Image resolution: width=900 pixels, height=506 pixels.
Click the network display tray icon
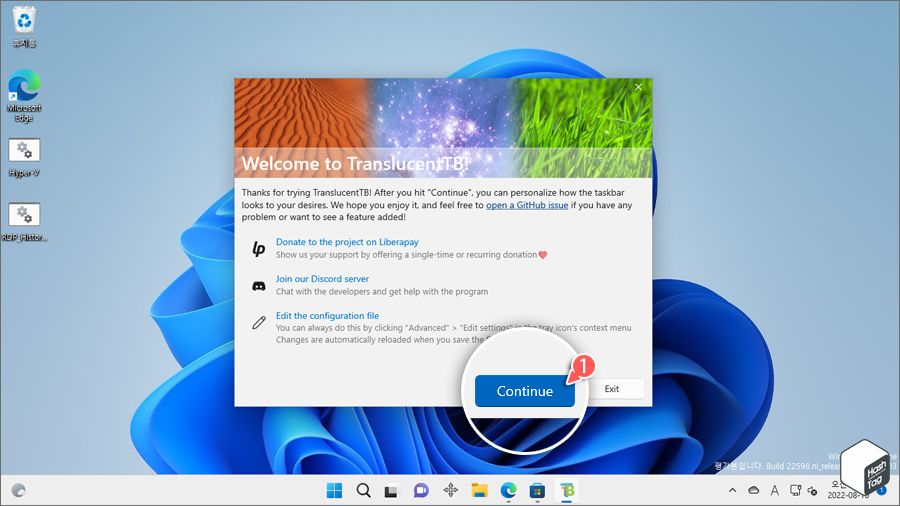pyautogui.click(x=796, y=491)
